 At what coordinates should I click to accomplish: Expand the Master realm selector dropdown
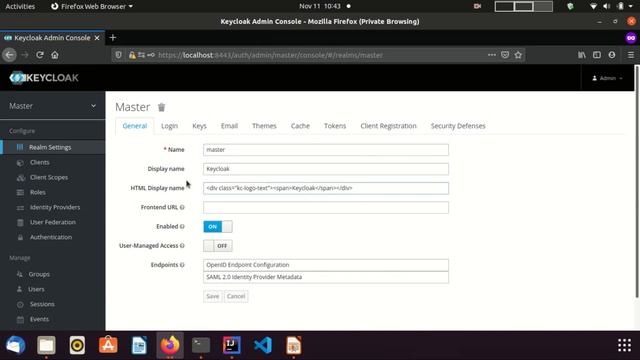(53, 106)
